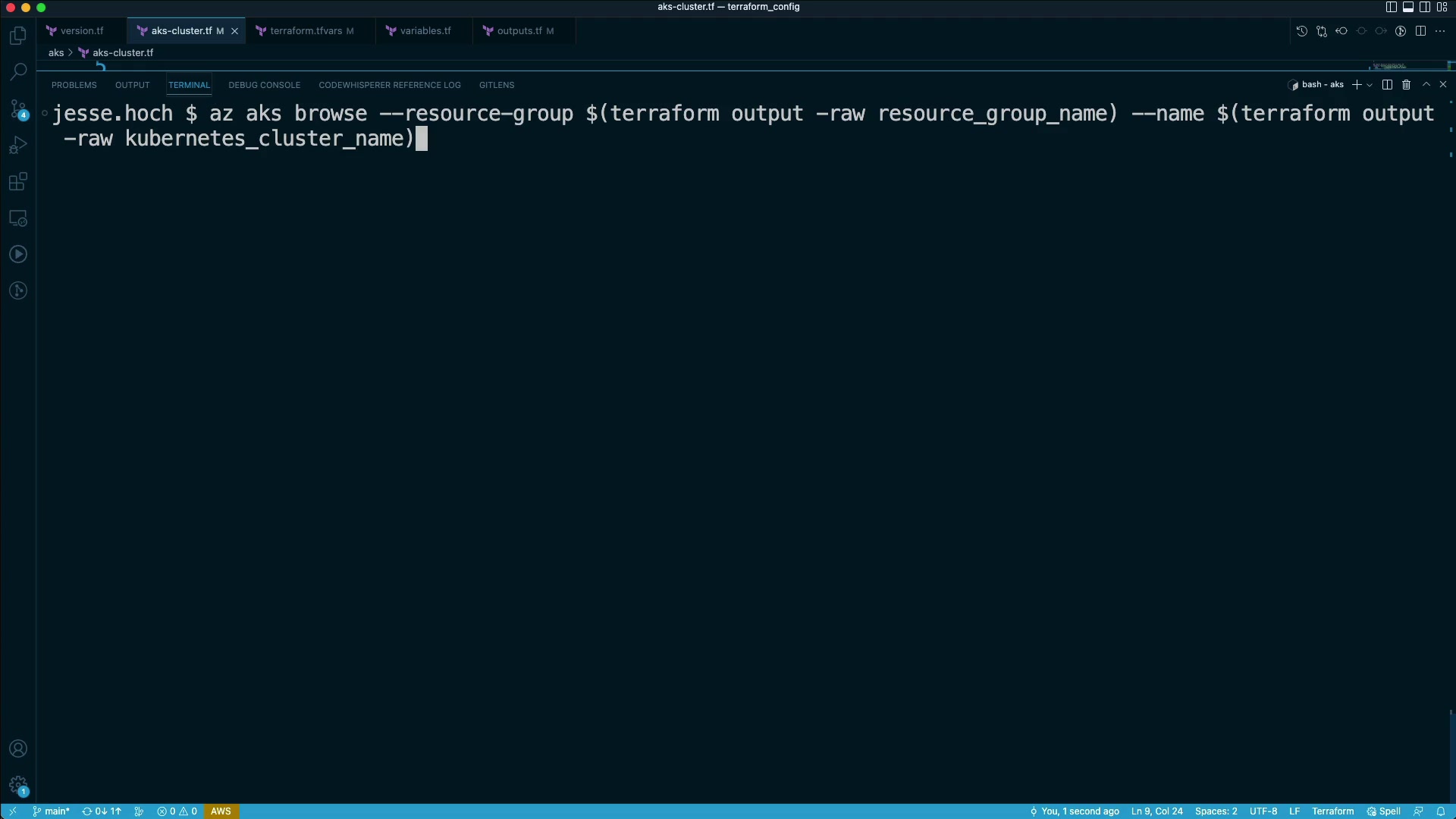Toggle the primary side bar layout button
This screenshot has height=819, width=1456.
(1391, 7)
